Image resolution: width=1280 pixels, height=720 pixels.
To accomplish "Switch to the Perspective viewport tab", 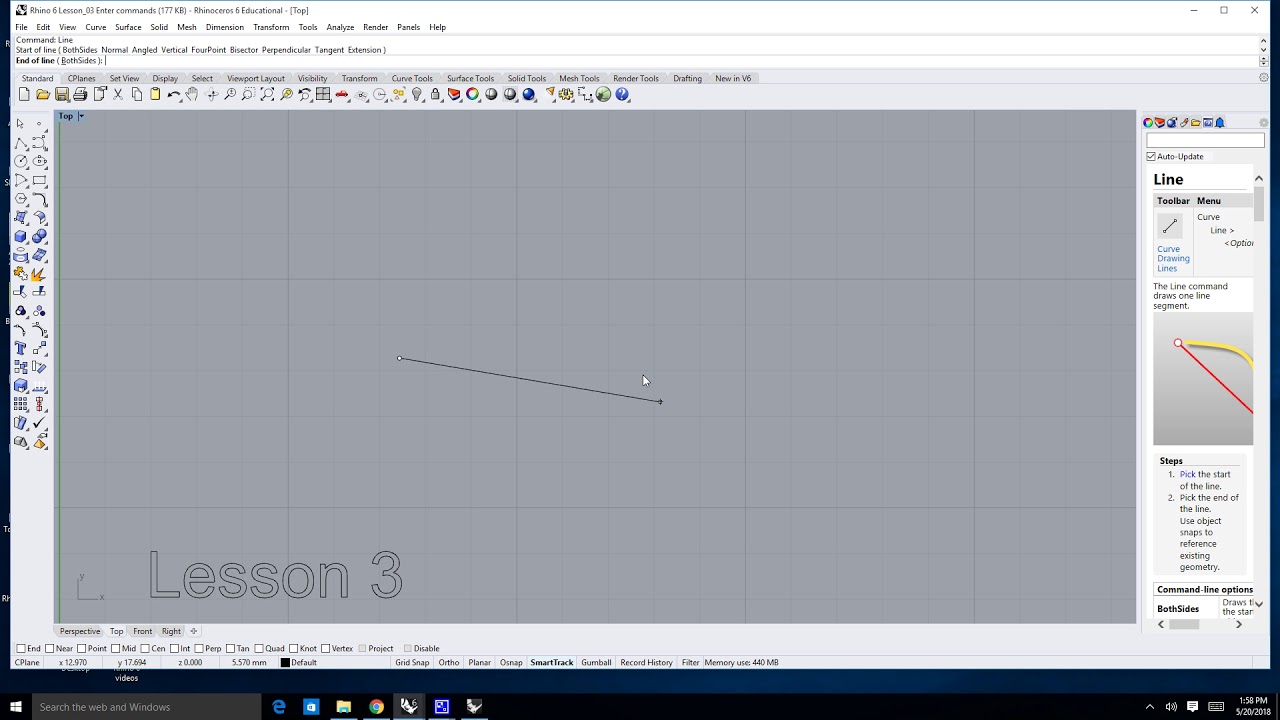I will [x=80, y=631].
